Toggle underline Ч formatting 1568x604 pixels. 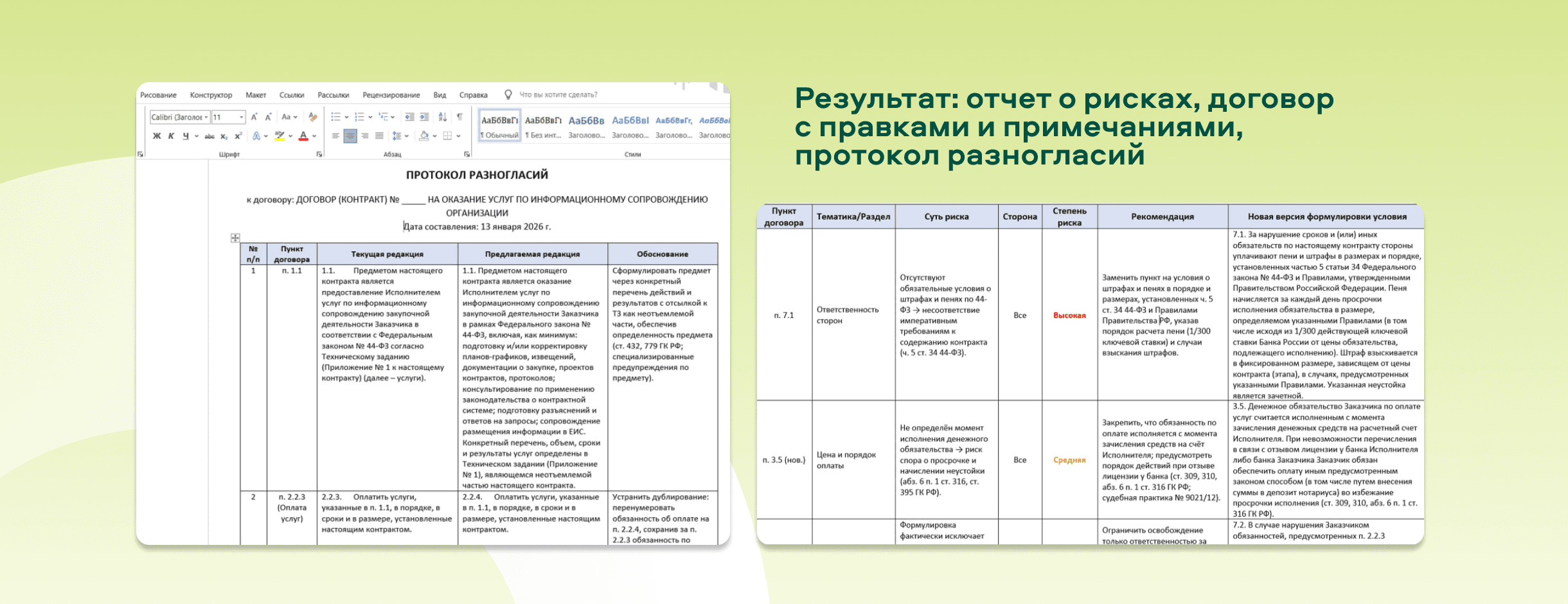click(x=186, y=136)
